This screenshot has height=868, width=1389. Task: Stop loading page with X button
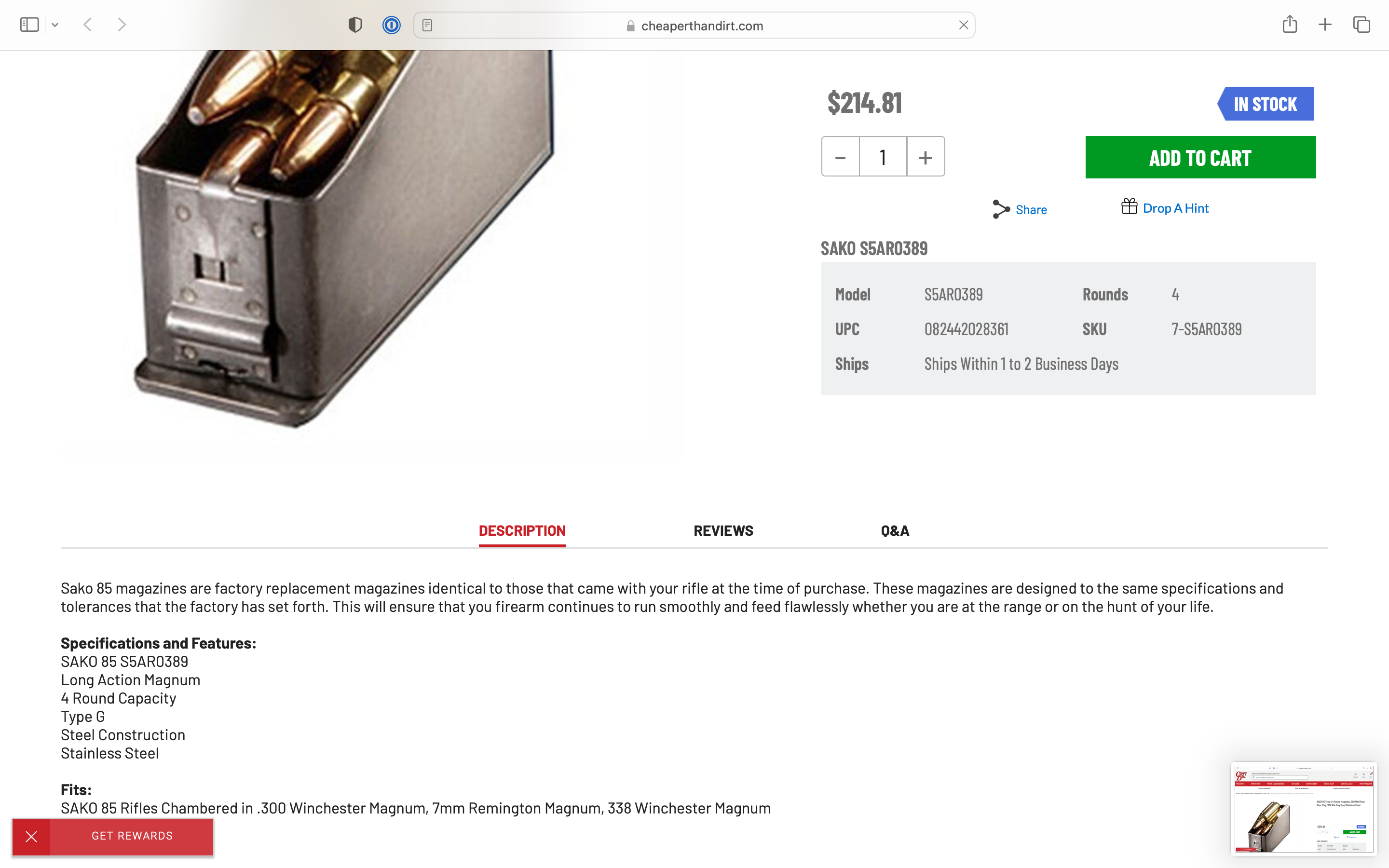pos(963,25)
